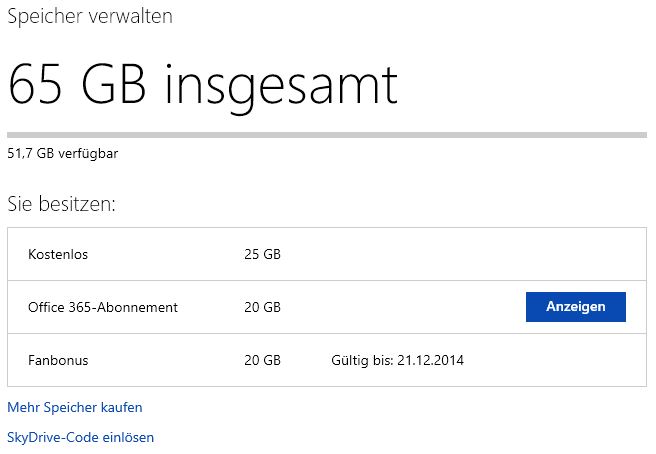Click the GB unit in large heading

click(x=113, y=84)
